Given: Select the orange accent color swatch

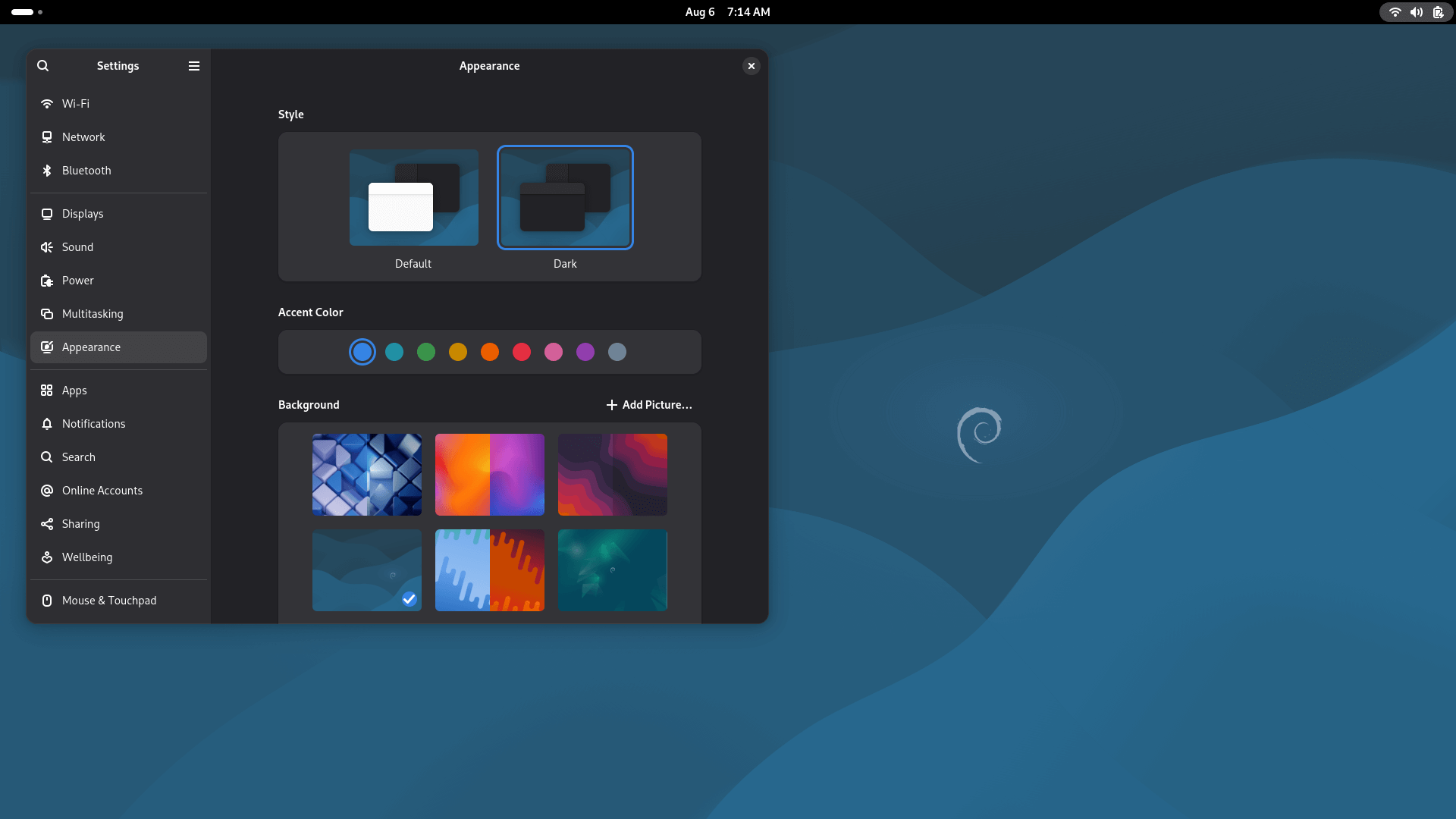Looking at the screenshot, I should click(x=490, y=352).
